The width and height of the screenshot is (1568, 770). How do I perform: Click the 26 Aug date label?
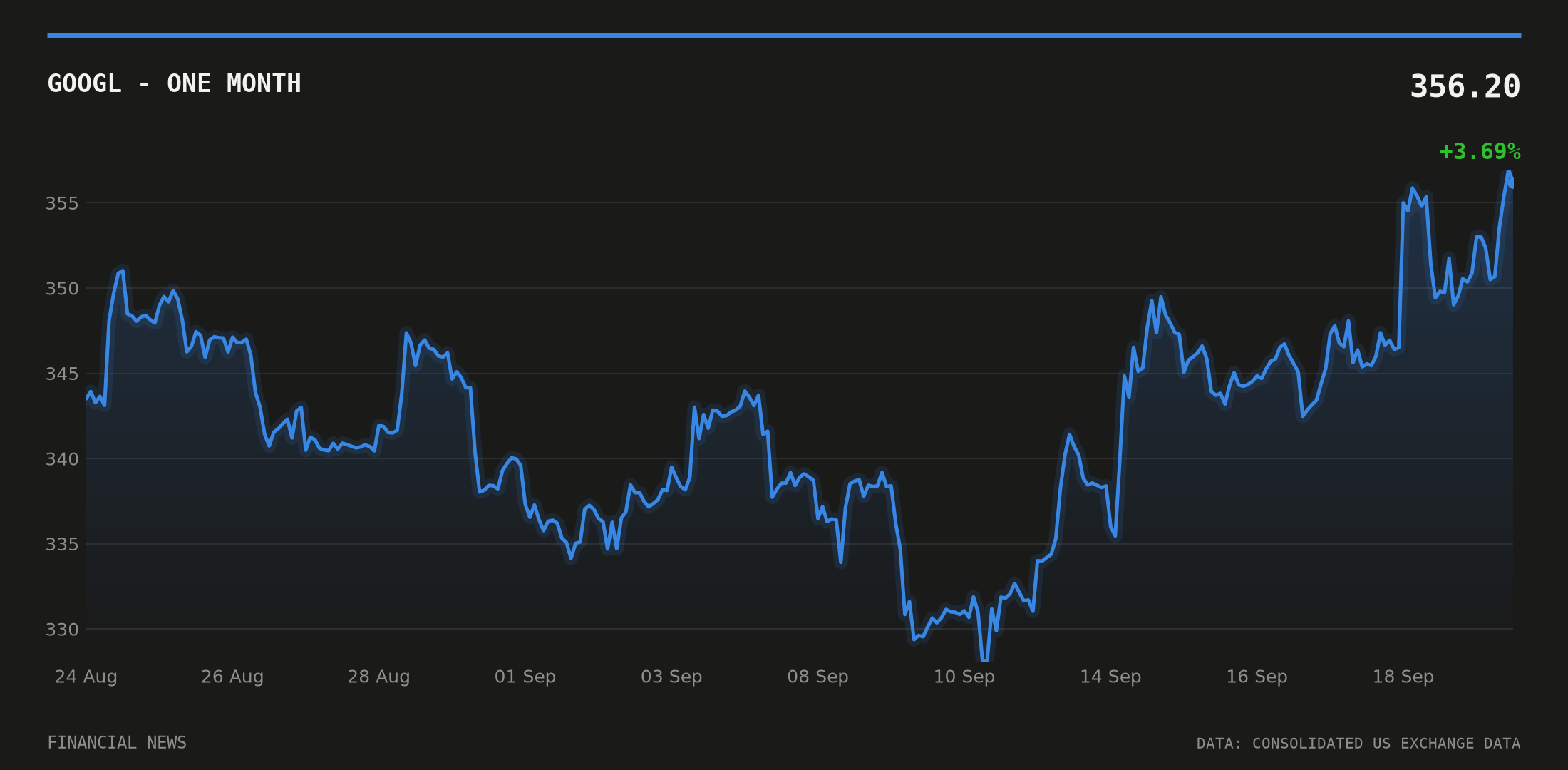(232, 677)
